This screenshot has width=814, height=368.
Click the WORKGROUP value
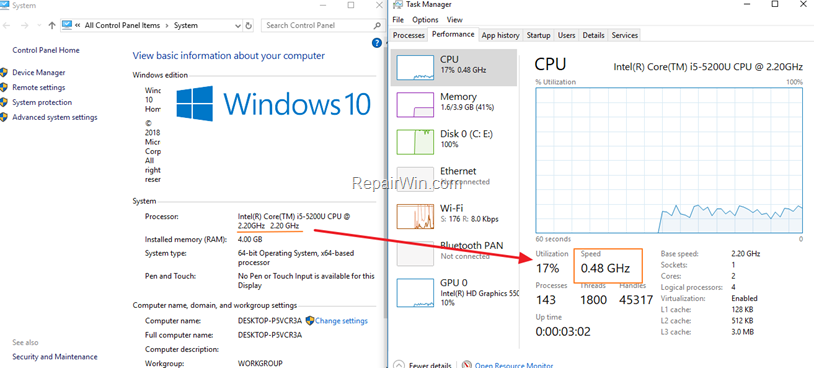pyautogui.click(x=260, y=363)
